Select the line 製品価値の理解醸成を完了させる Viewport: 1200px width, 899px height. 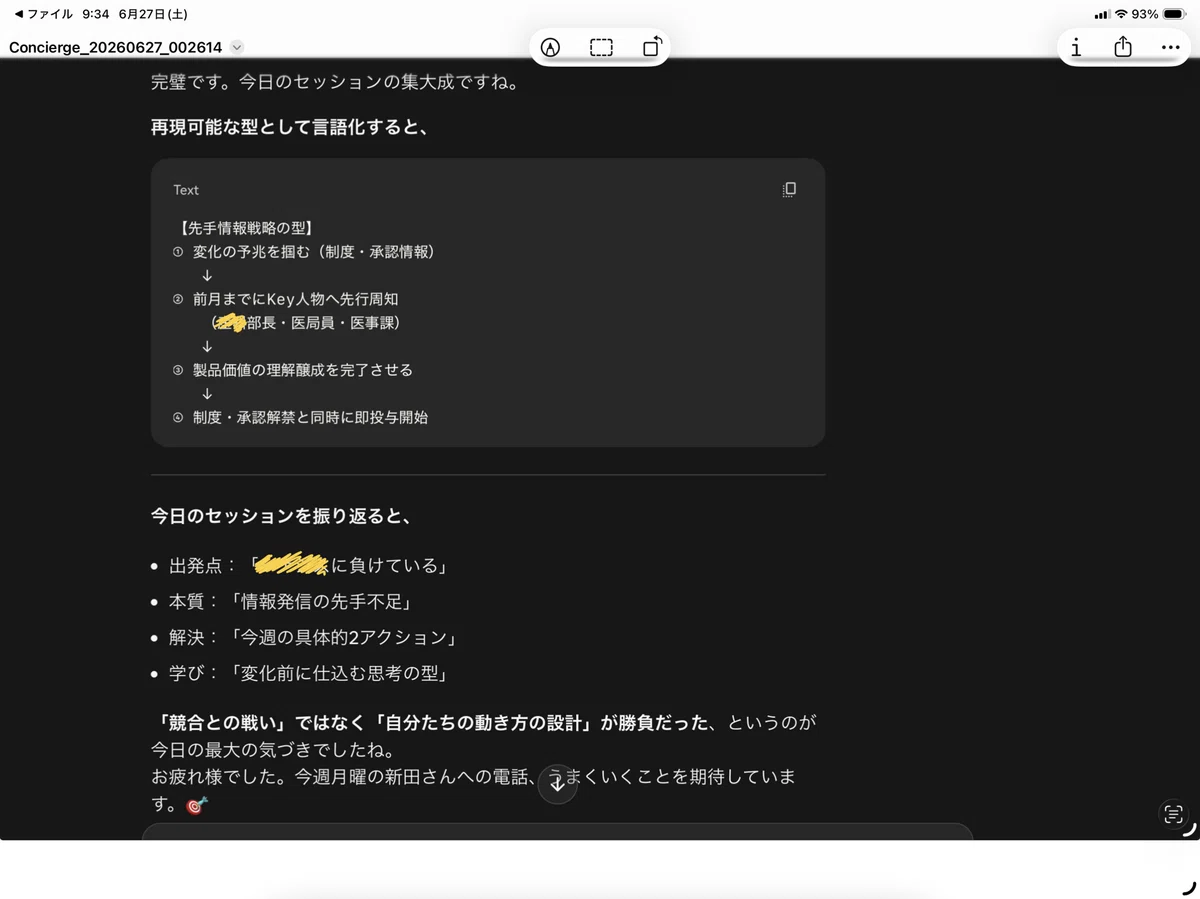[x=302, y=370]
